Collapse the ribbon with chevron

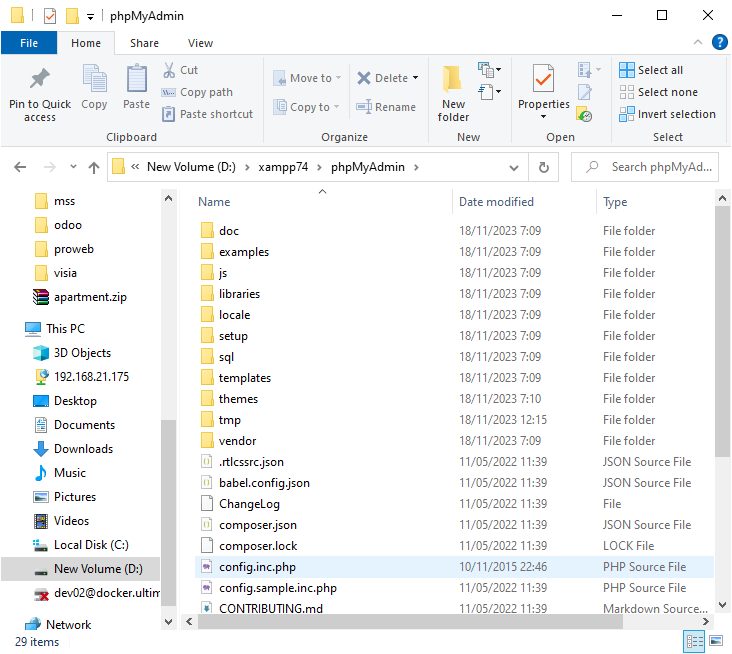697,42
